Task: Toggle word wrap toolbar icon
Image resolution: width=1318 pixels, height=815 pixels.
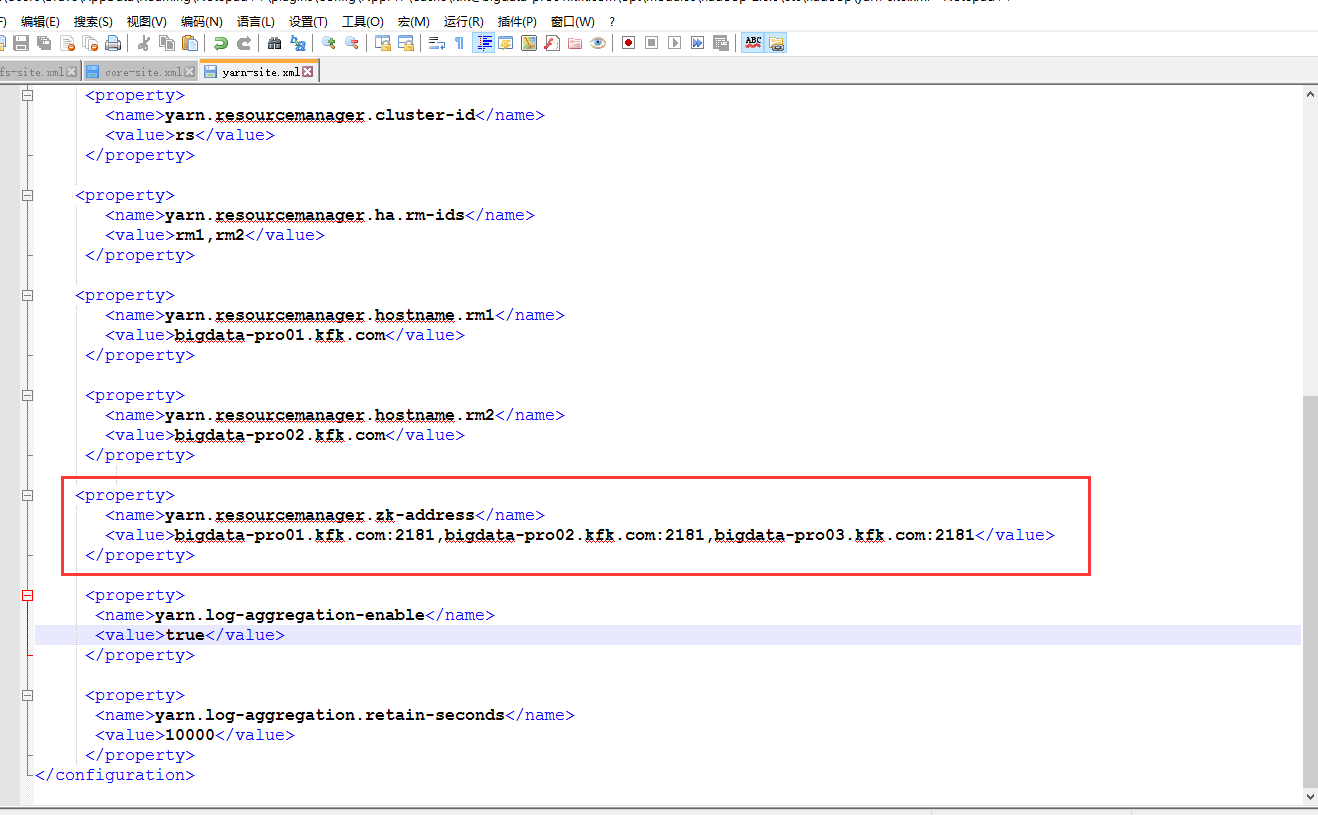Action: click(436, 43)
